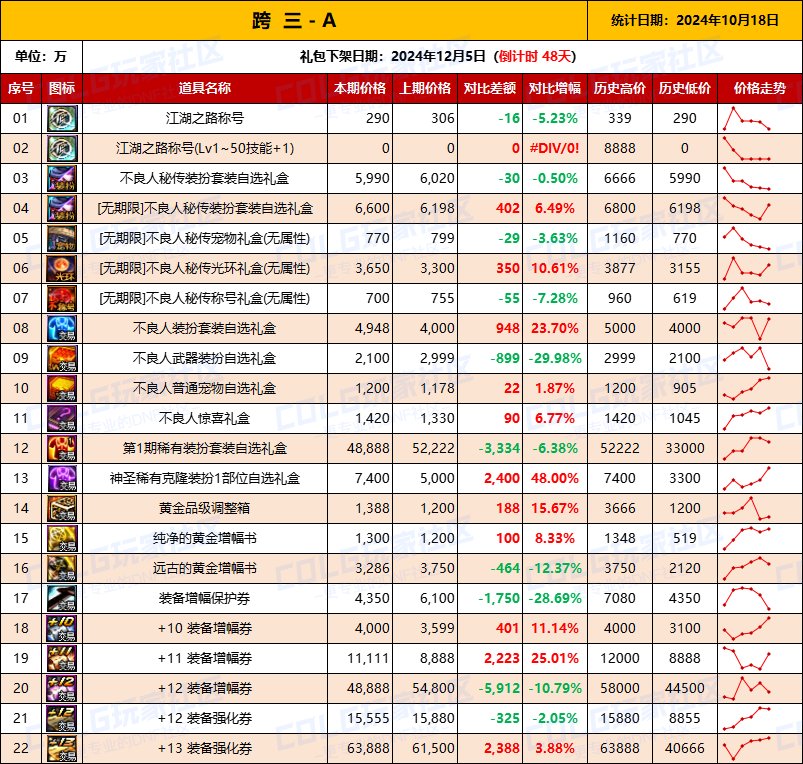Click the row 21 +12 装备强化券 icon

pos(62,718)
